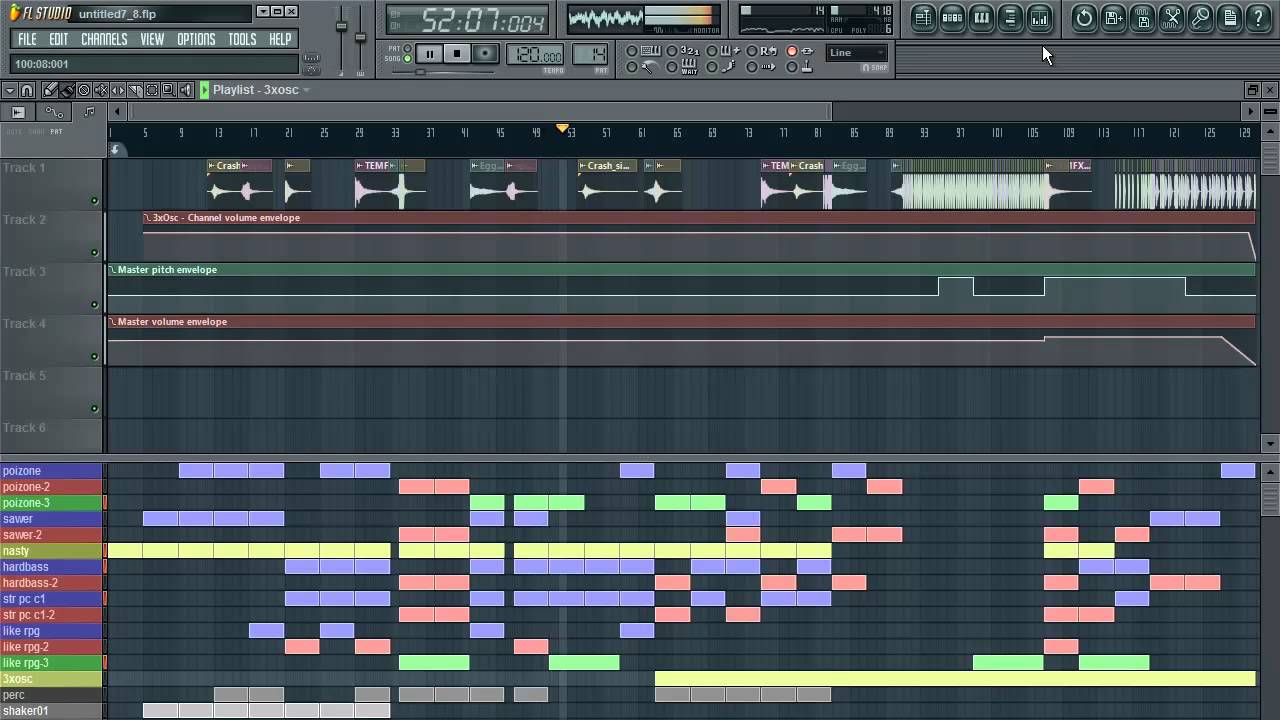Screen dimensions: 1280x720
Task: Click the undo history icon
Action: (x=1084, y=17)
